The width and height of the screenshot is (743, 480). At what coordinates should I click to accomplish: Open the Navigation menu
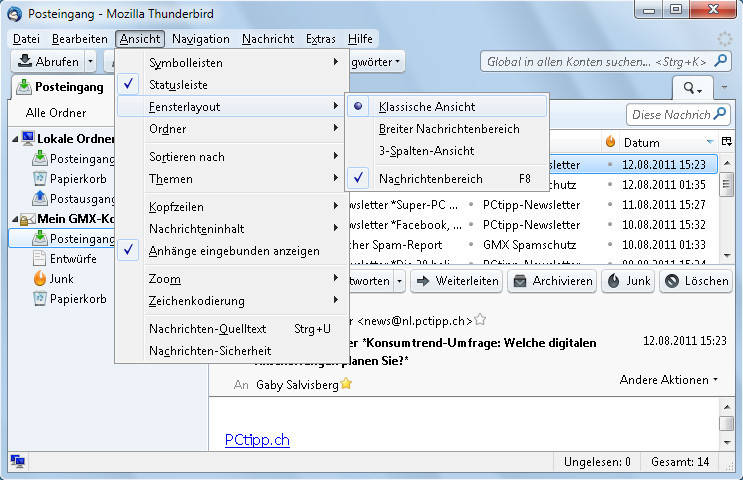tap(200, 39)
